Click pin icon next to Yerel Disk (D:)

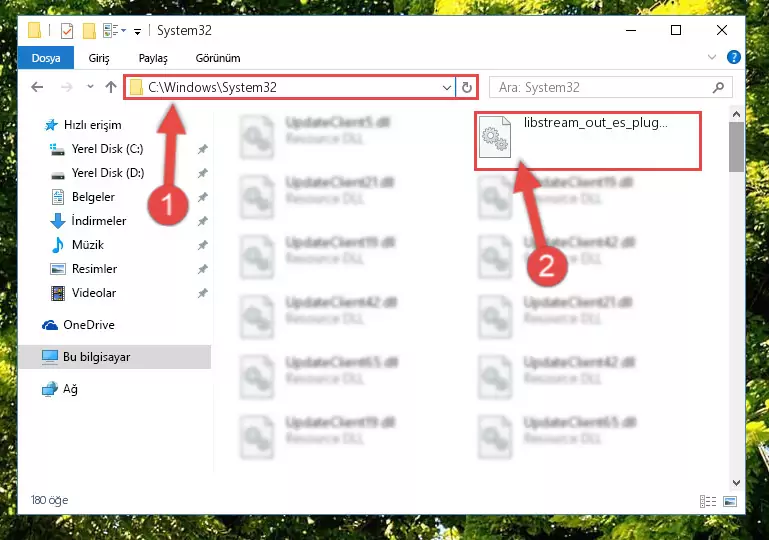point(202,173)
